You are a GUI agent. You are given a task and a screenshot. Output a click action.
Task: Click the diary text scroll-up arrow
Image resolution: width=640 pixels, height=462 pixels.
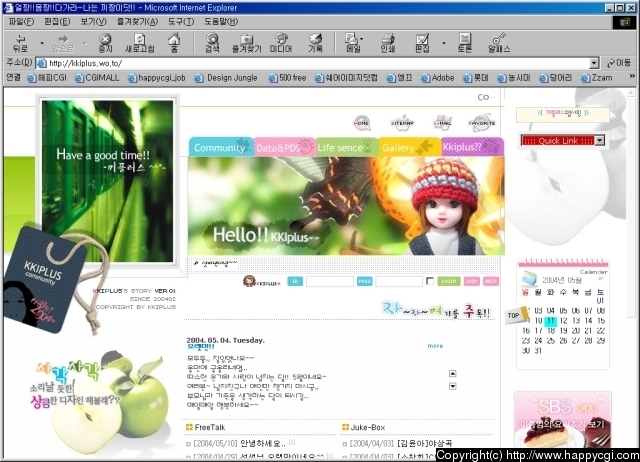[453, 373]
